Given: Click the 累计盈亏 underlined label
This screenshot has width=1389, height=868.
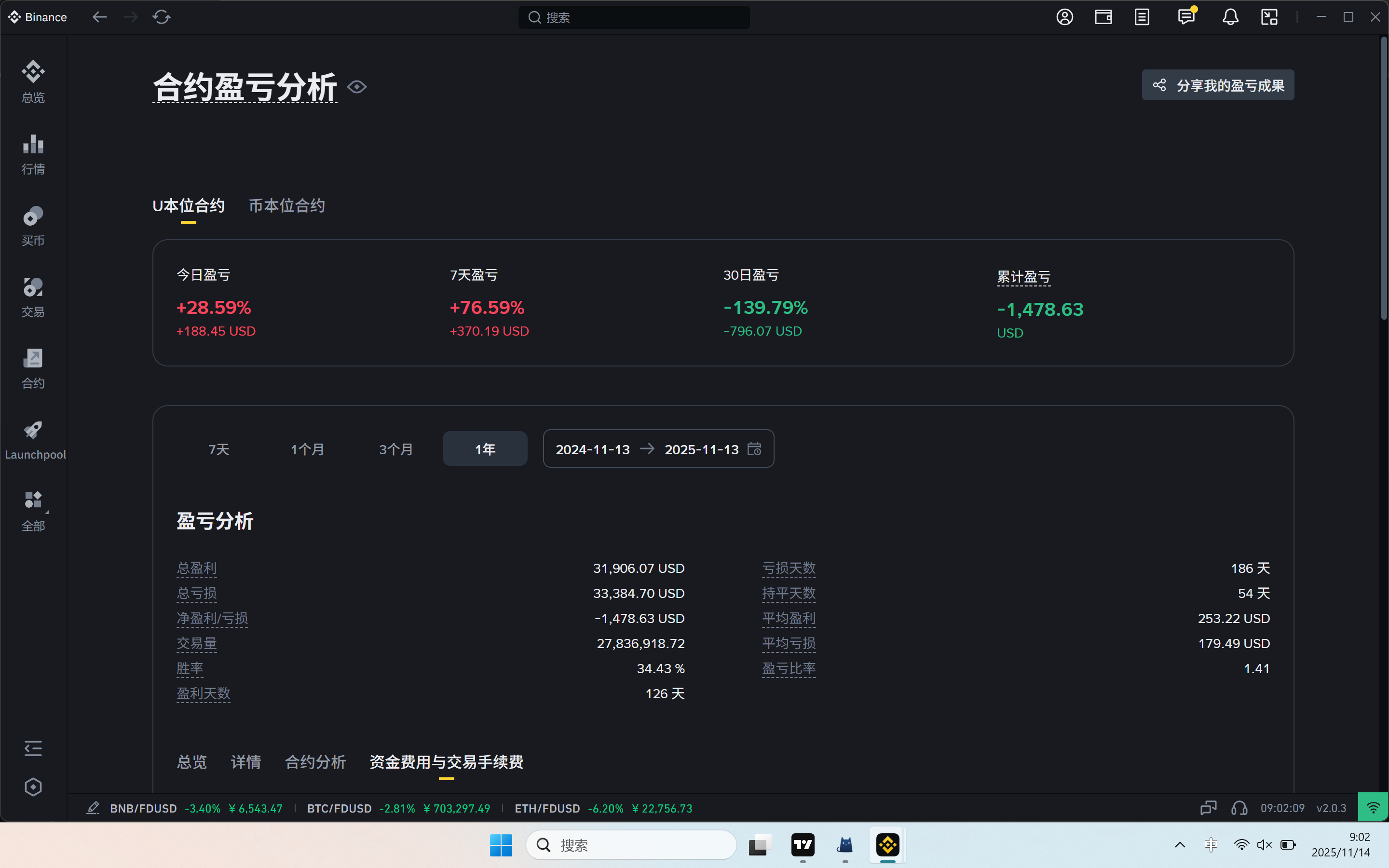Looking at the screenshot, I should click(1023, 277).
